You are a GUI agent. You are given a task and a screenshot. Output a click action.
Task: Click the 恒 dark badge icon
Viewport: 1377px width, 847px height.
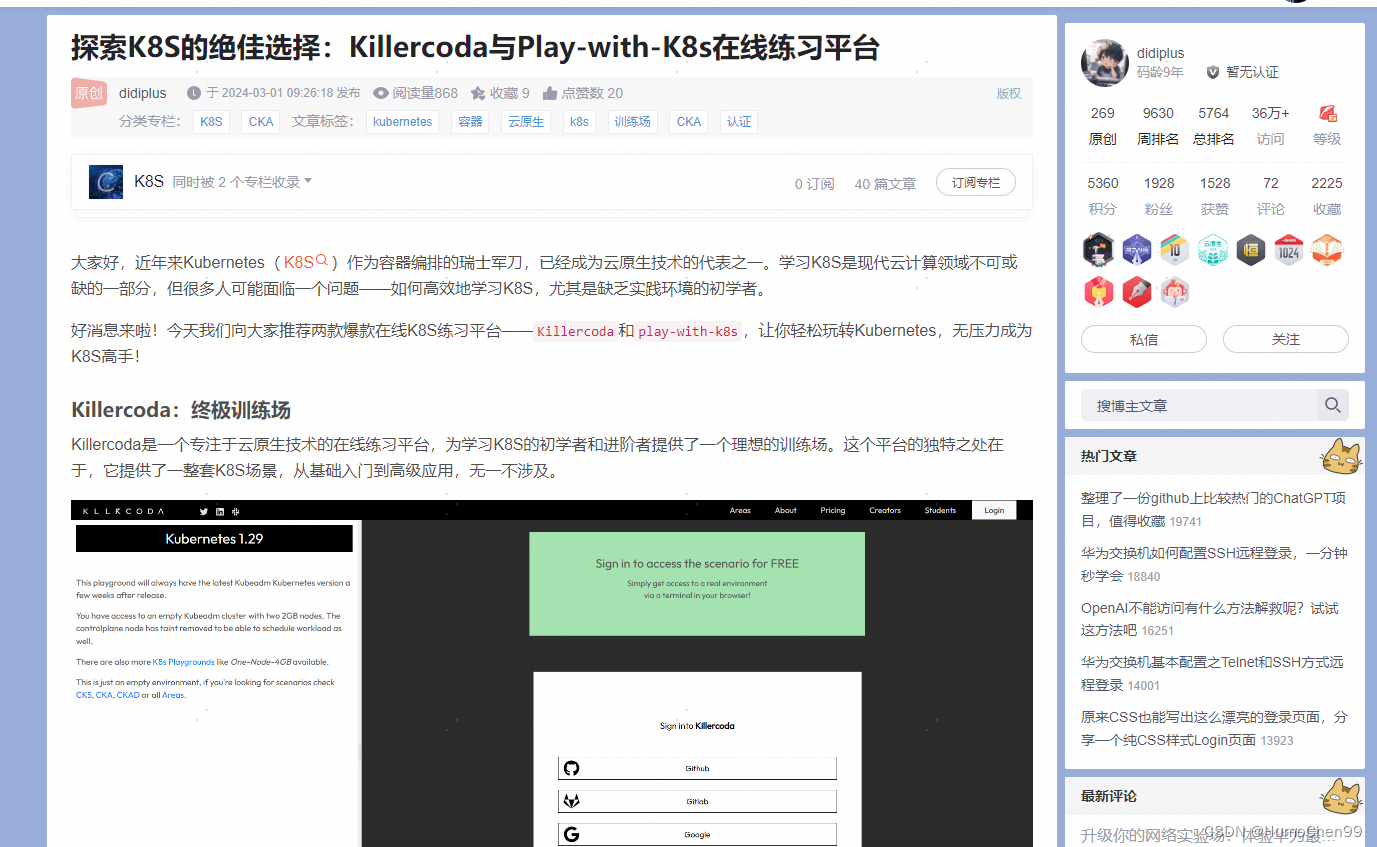click(1250, 250)
